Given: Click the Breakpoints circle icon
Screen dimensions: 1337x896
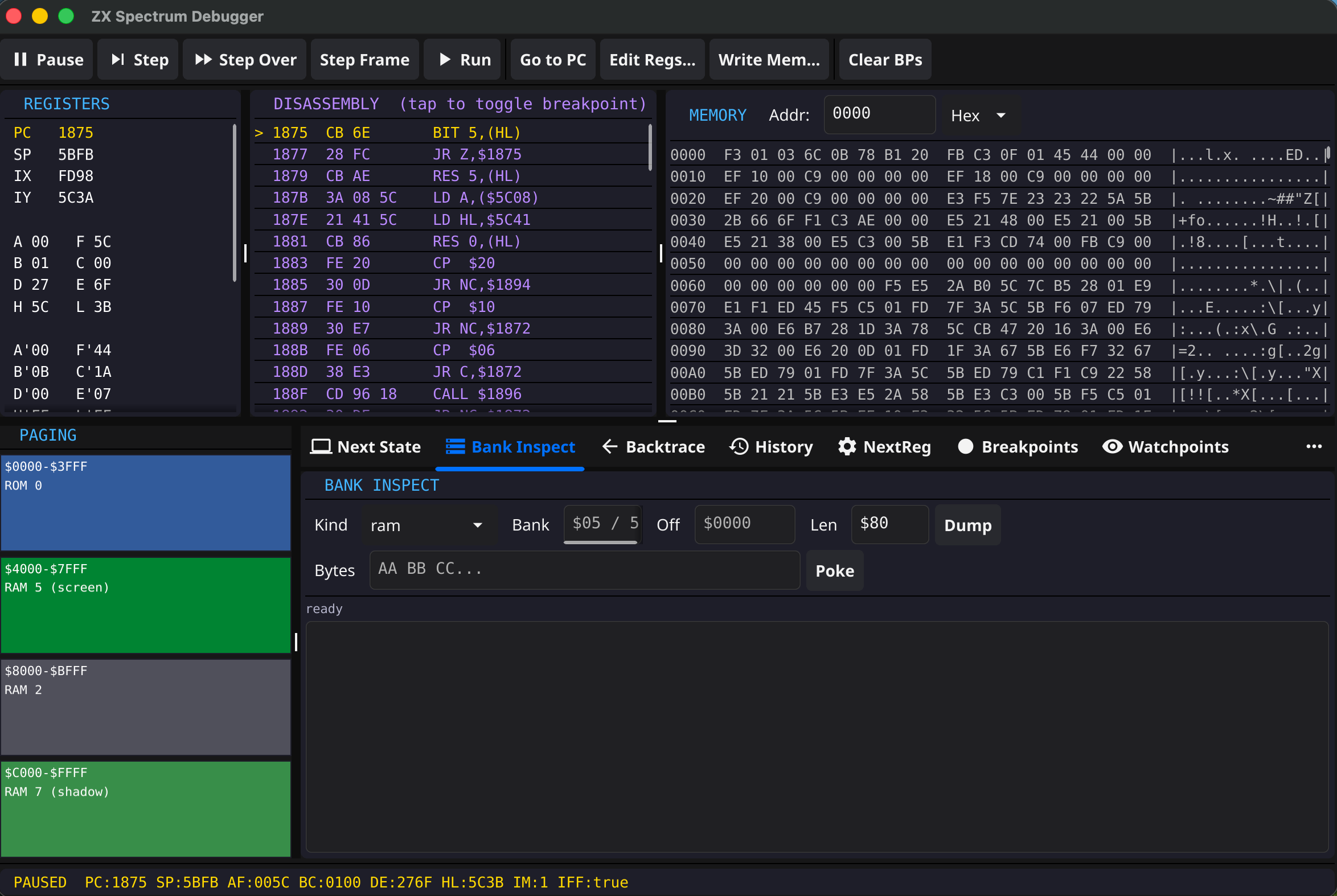Looking at the screenshot, I should (x=965, y=446).
